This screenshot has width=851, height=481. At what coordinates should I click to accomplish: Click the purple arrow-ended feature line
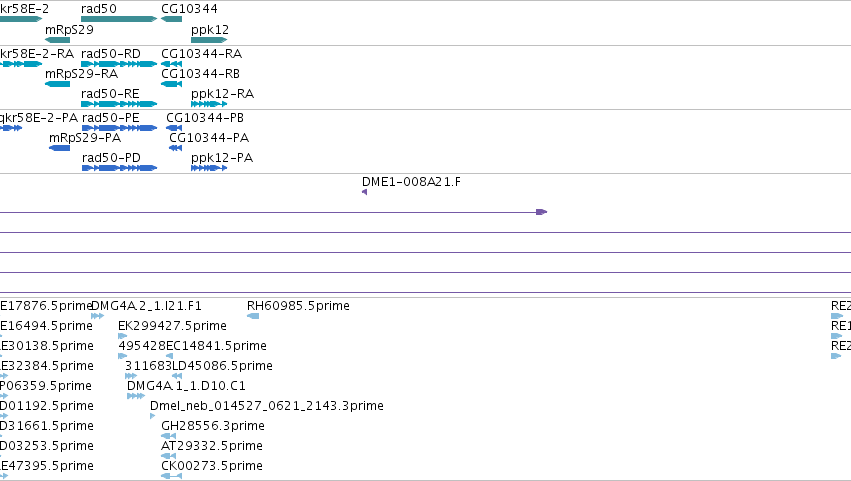(x=274, y=212)
